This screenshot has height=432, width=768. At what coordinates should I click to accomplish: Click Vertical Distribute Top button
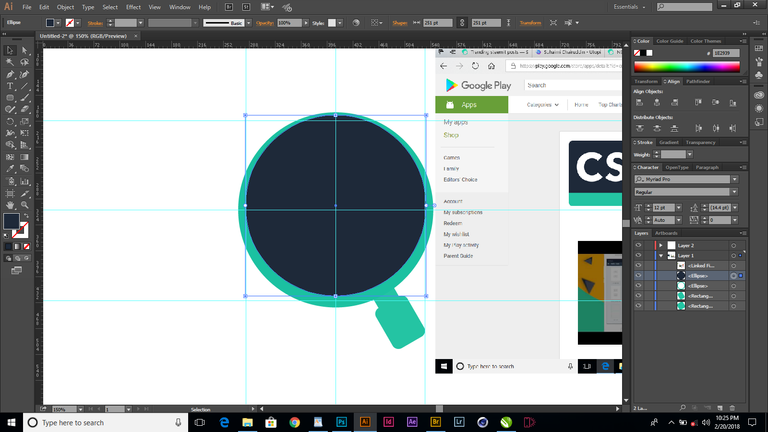click(639, 128)
